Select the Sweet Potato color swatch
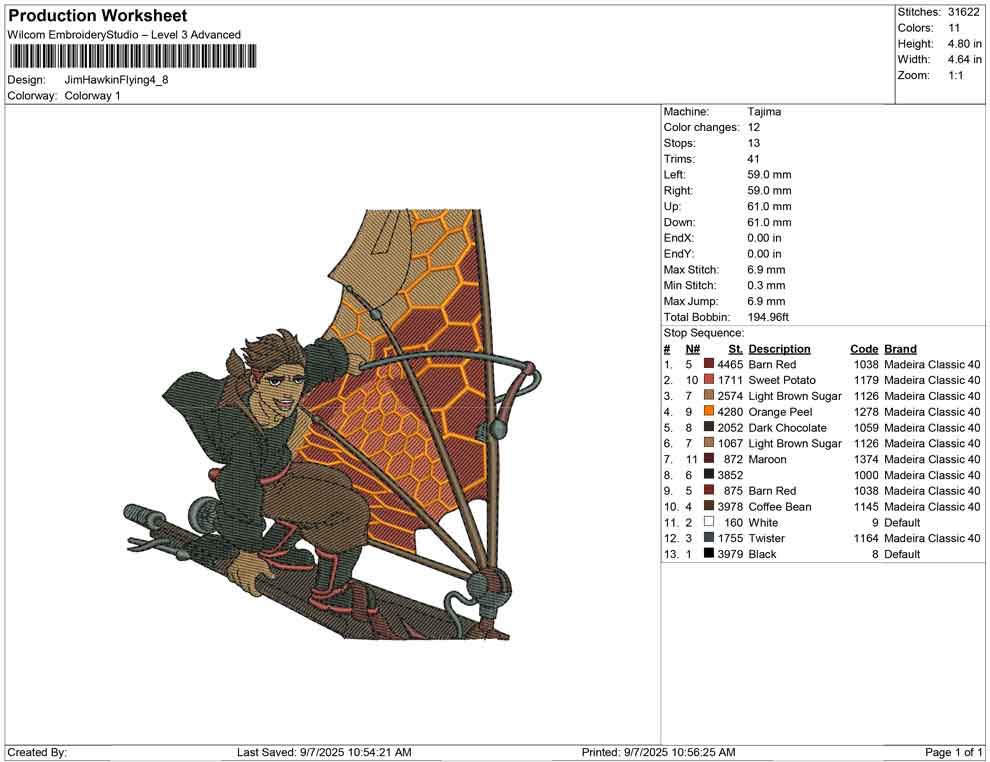Screen dimensions: 990x762 708,380
